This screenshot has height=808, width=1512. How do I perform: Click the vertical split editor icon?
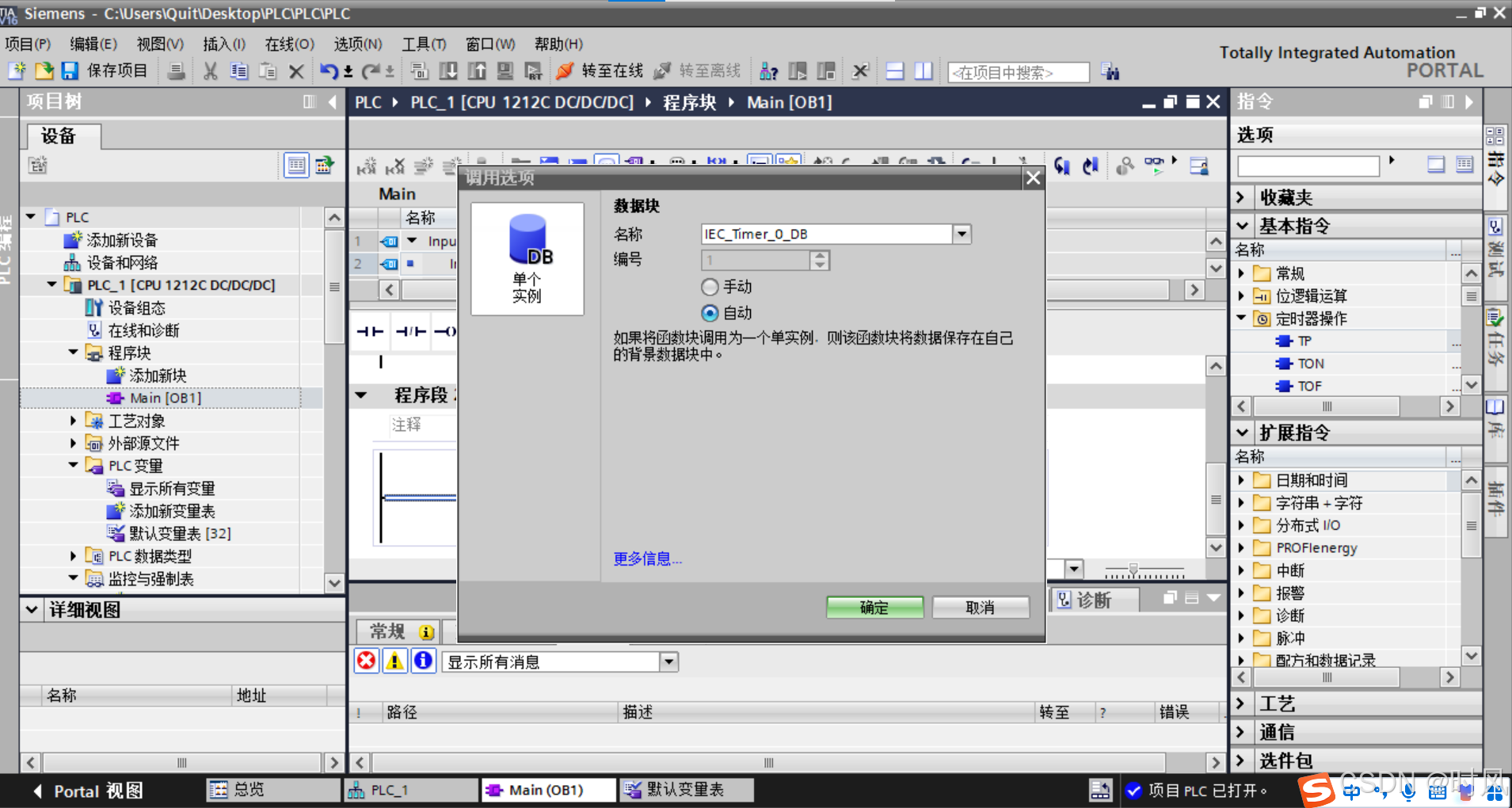[x=923, y=71]
